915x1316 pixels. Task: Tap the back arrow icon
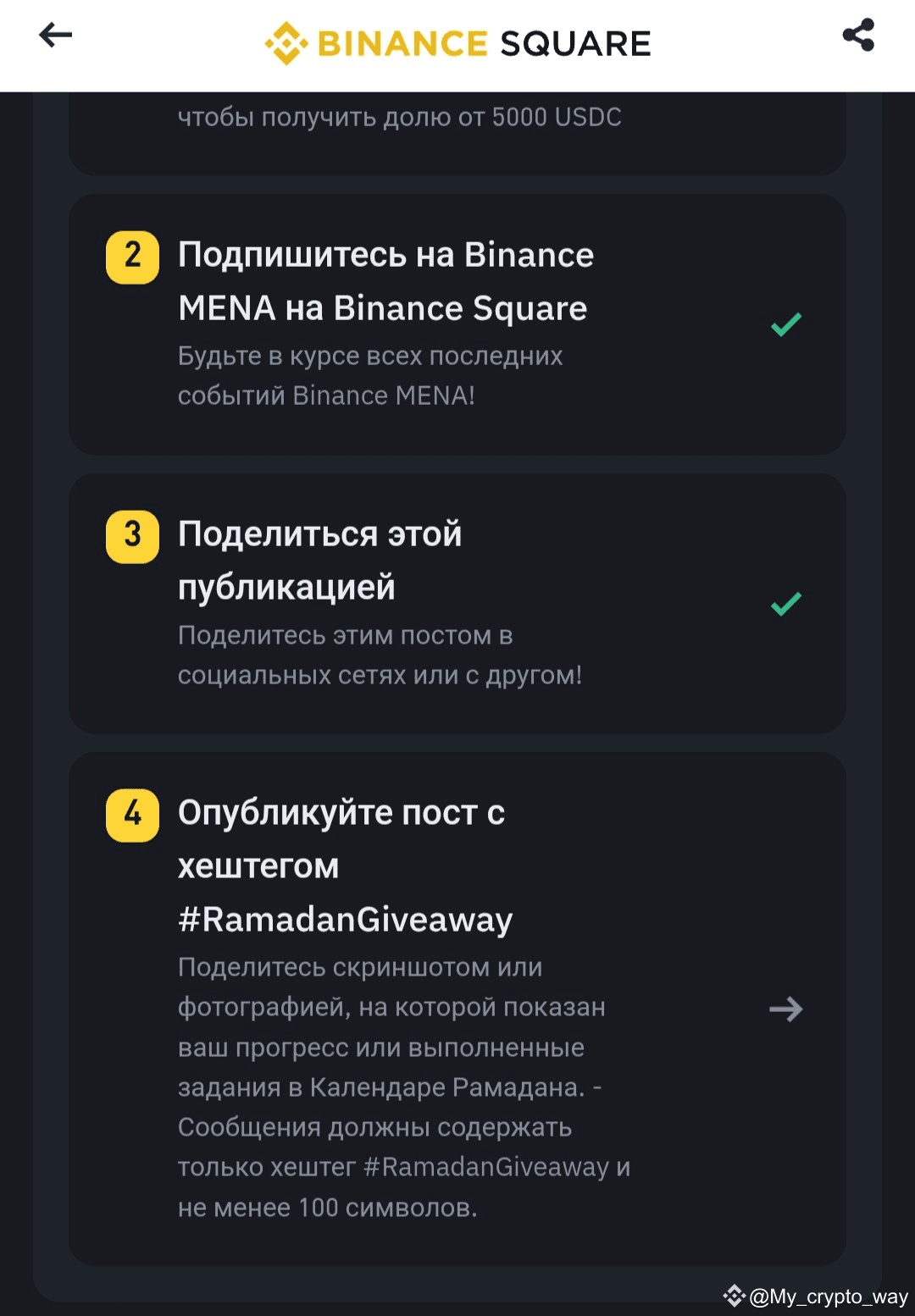click(x=56, y=35)
